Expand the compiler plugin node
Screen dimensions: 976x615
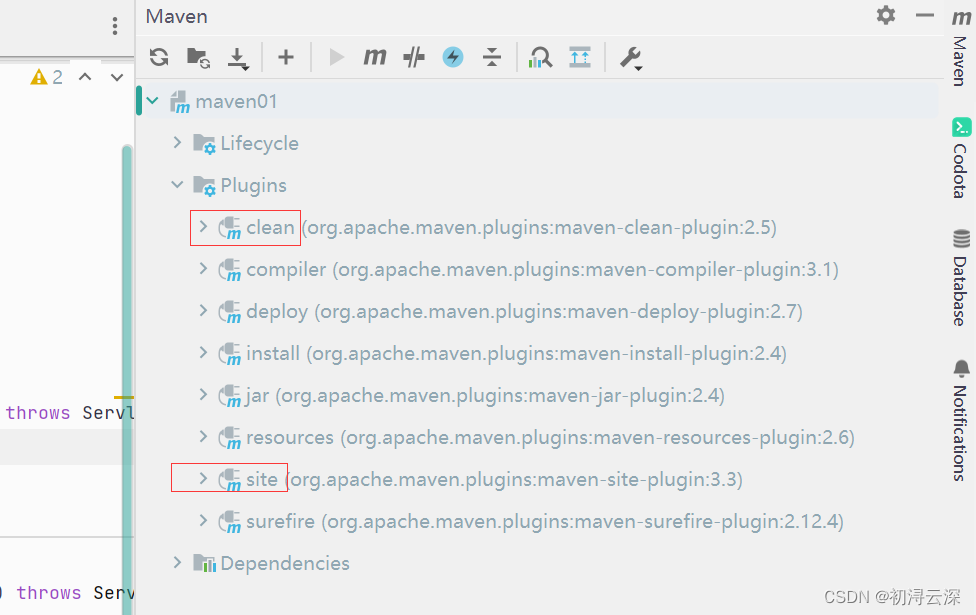(x=203, y=268)
